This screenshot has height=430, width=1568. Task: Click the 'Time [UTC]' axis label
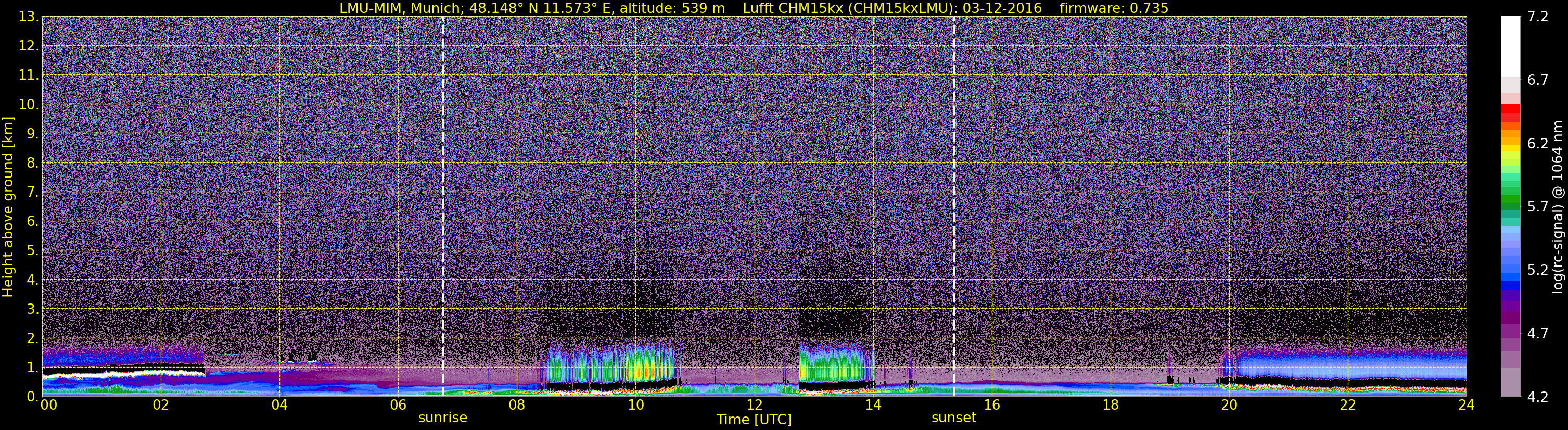(x=754, y=419)
